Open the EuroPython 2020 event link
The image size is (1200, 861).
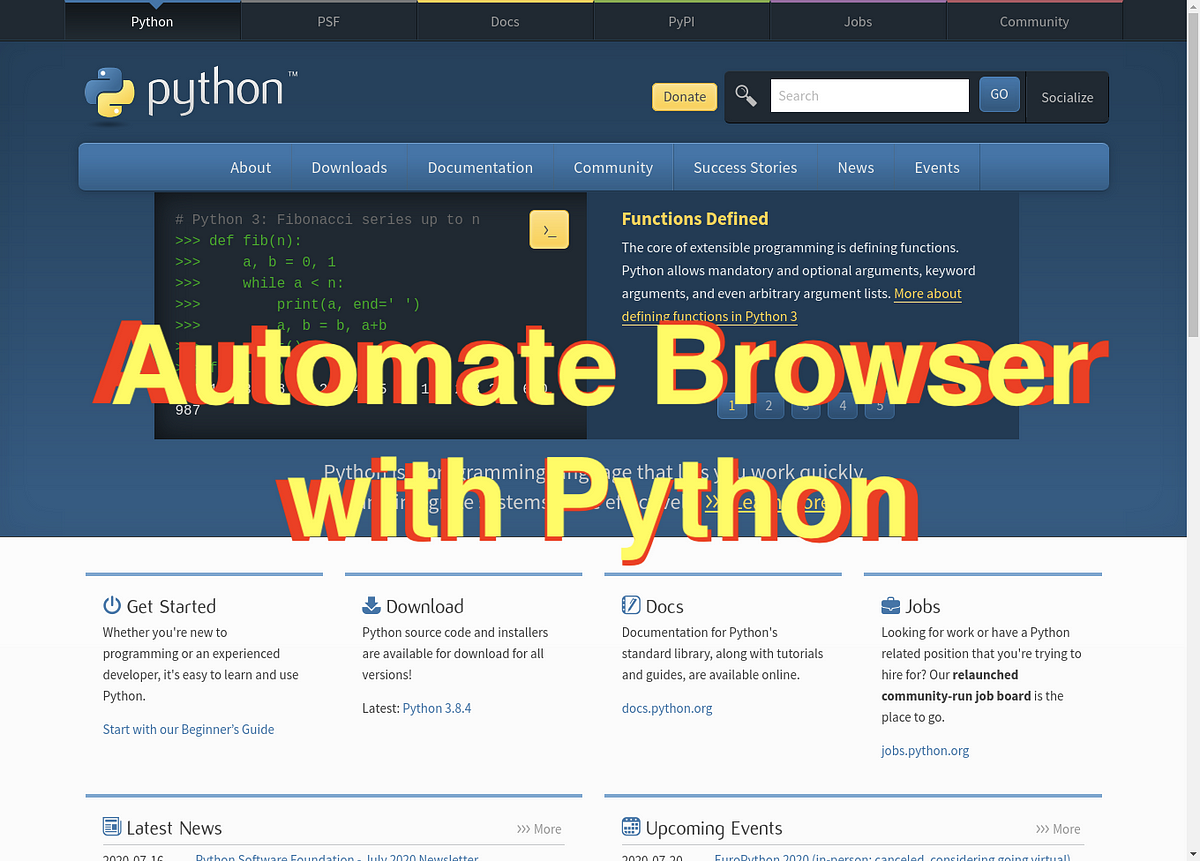[892, 857]
